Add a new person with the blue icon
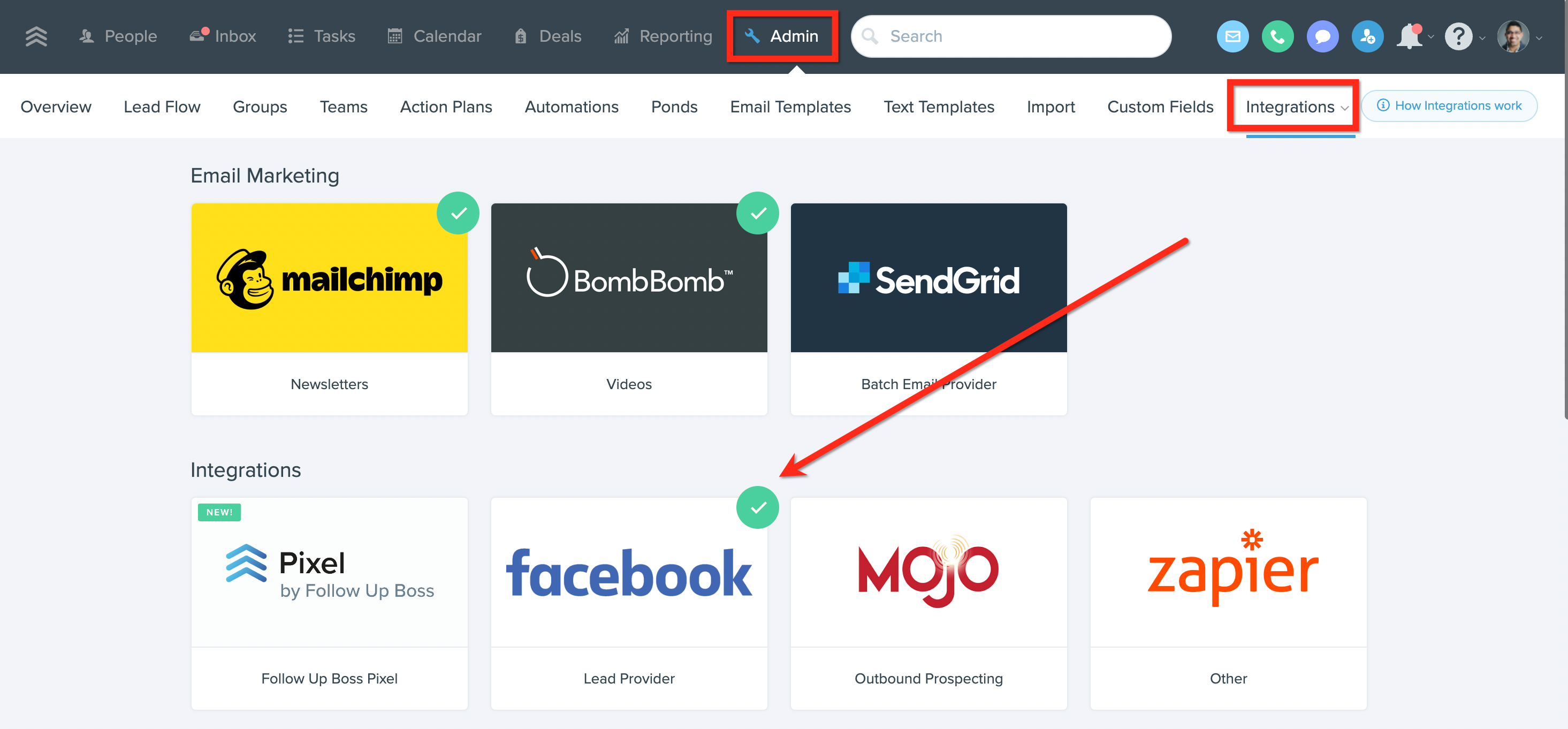 [1368, 36]
